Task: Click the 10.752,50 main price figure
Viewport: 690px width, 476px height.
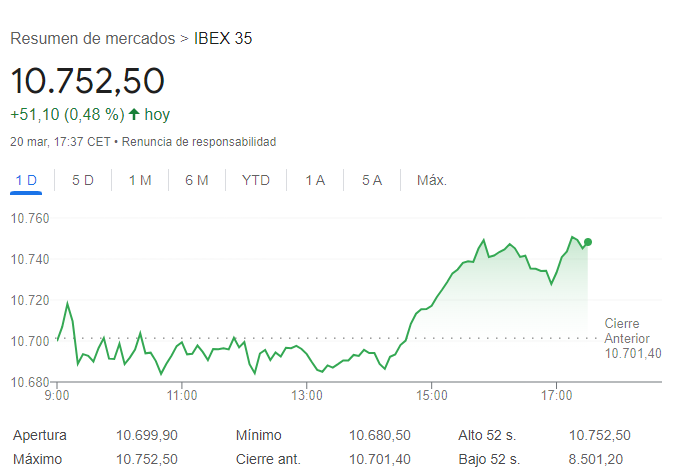Action: [x=87, y=80]
